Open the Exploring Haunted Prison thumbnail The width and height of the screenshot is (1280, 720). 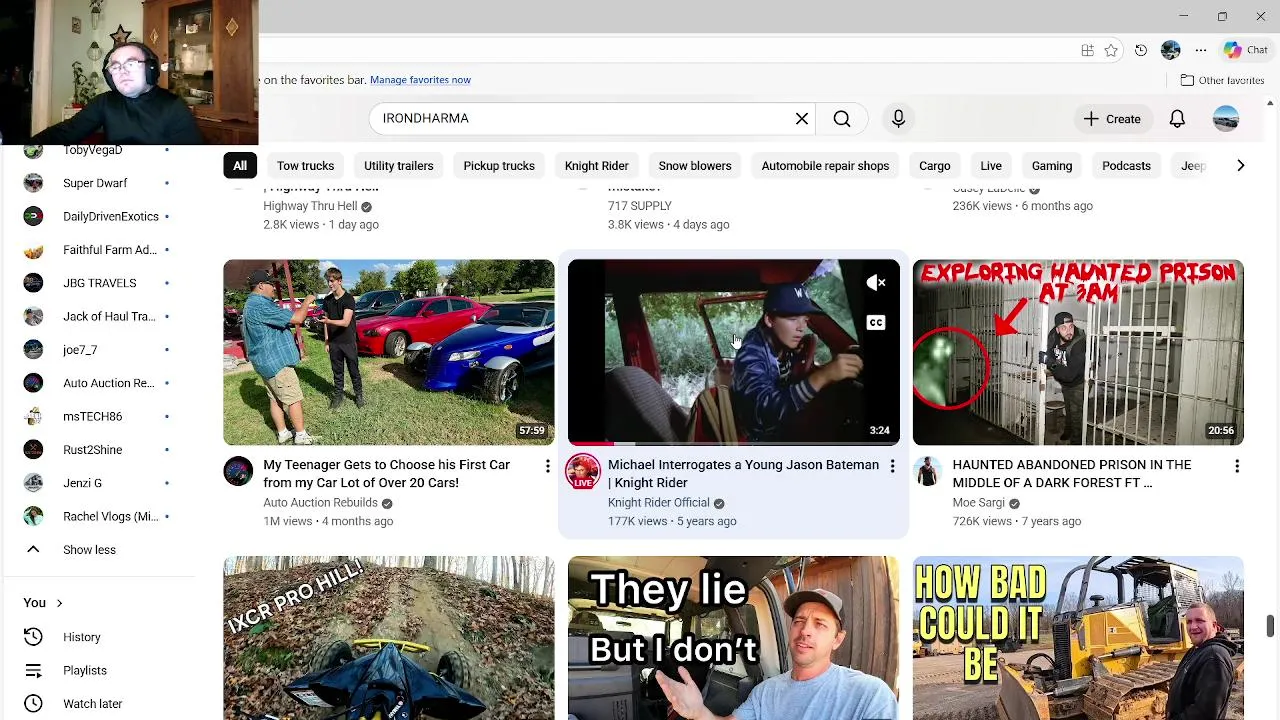point(1078,352)
